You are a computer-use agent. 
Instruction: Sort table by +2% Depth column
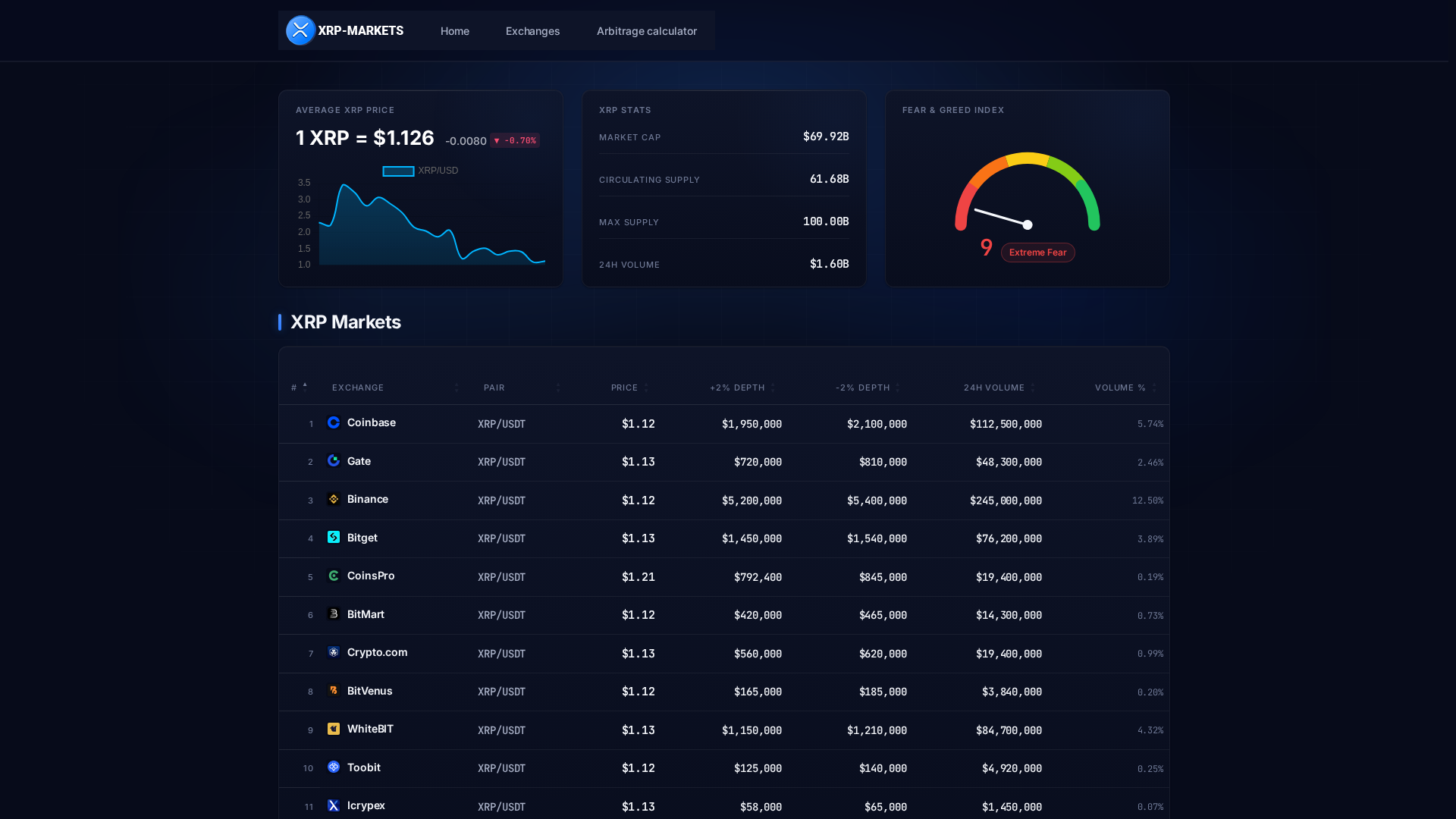pos(742,388)
